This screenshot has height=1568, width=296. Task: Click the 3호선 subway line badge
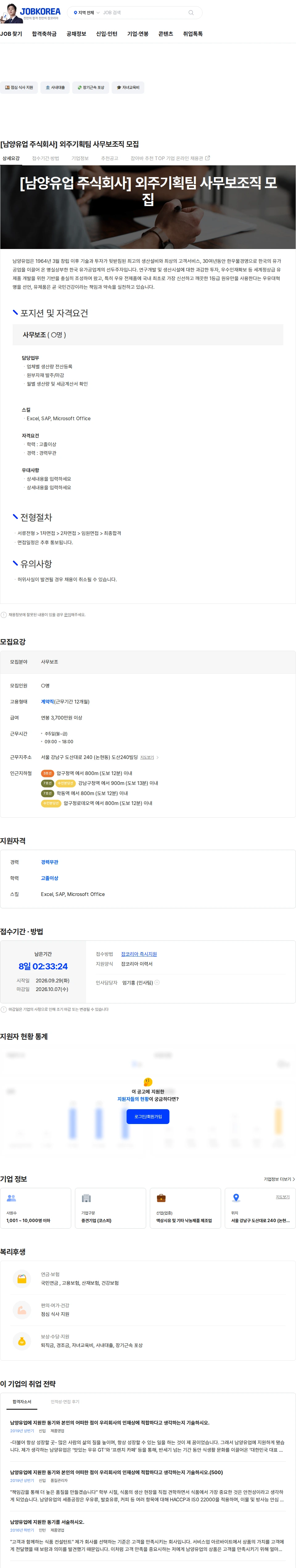pyautogui.click(x=47, y=774)
